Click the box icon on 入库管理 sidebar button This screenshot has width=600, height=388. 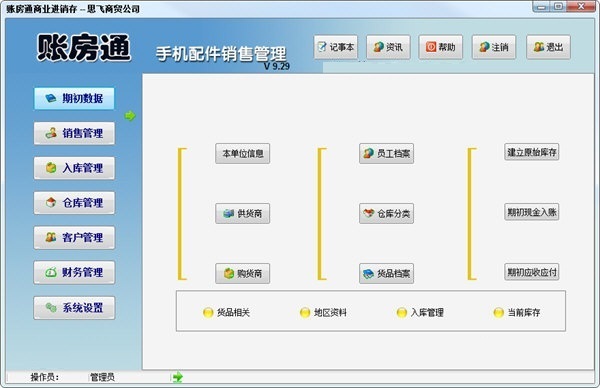[x=51, y=168]
